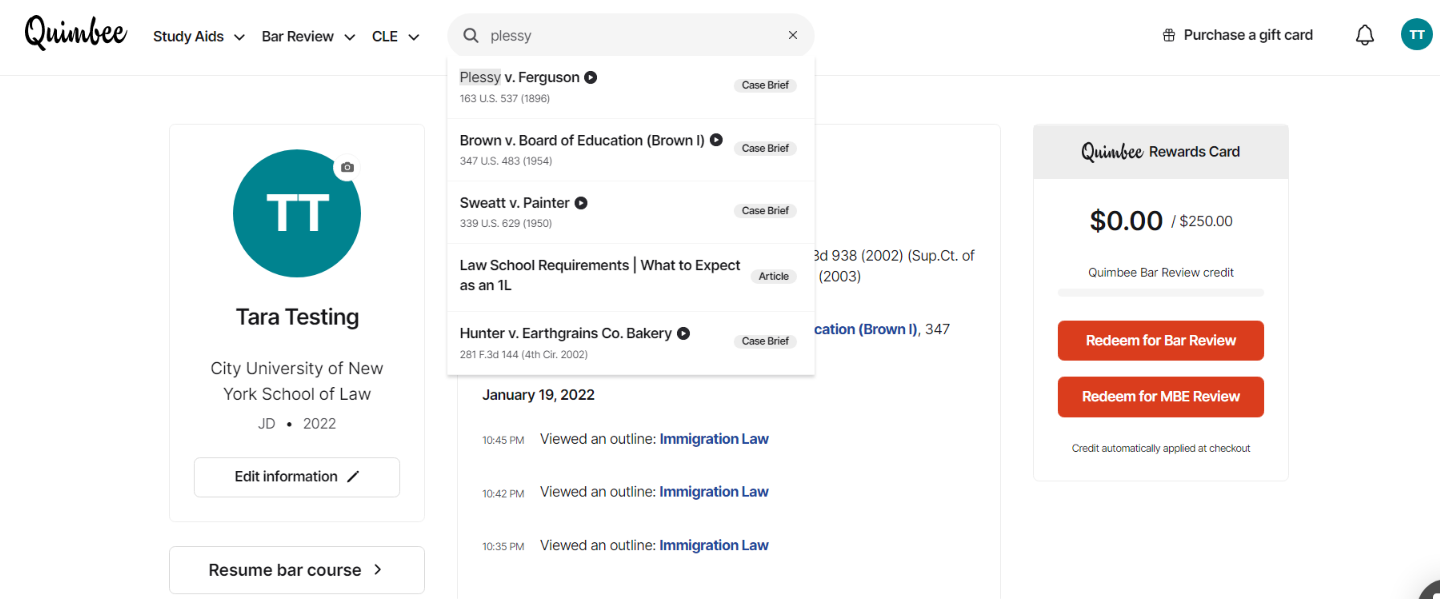Click the Quimbee logo

tap(76, 34)
